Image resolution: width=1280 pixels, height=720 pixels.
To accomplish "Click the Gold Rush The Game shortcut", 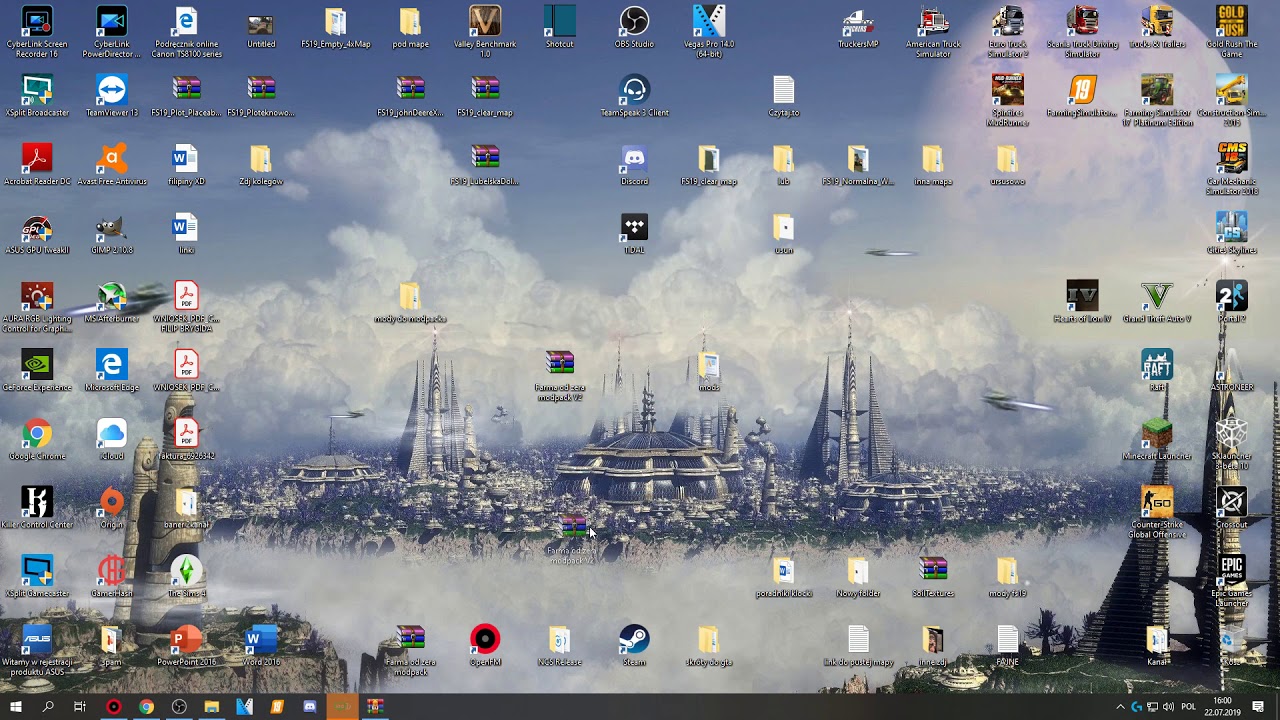I will (1231, 31).
